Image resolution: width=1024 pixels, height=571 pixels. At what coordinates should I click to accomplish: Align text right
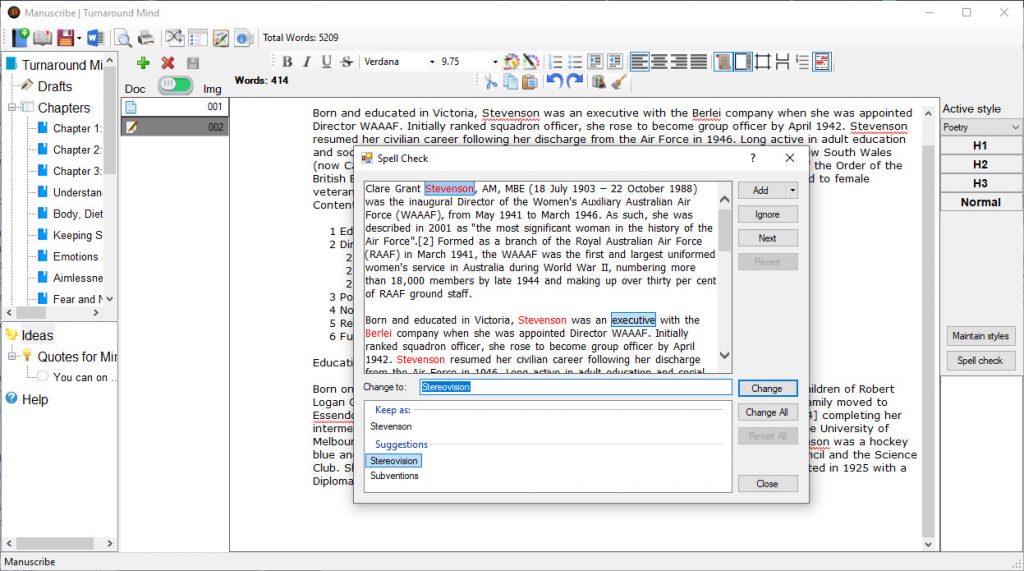click(x=679, y=61)
